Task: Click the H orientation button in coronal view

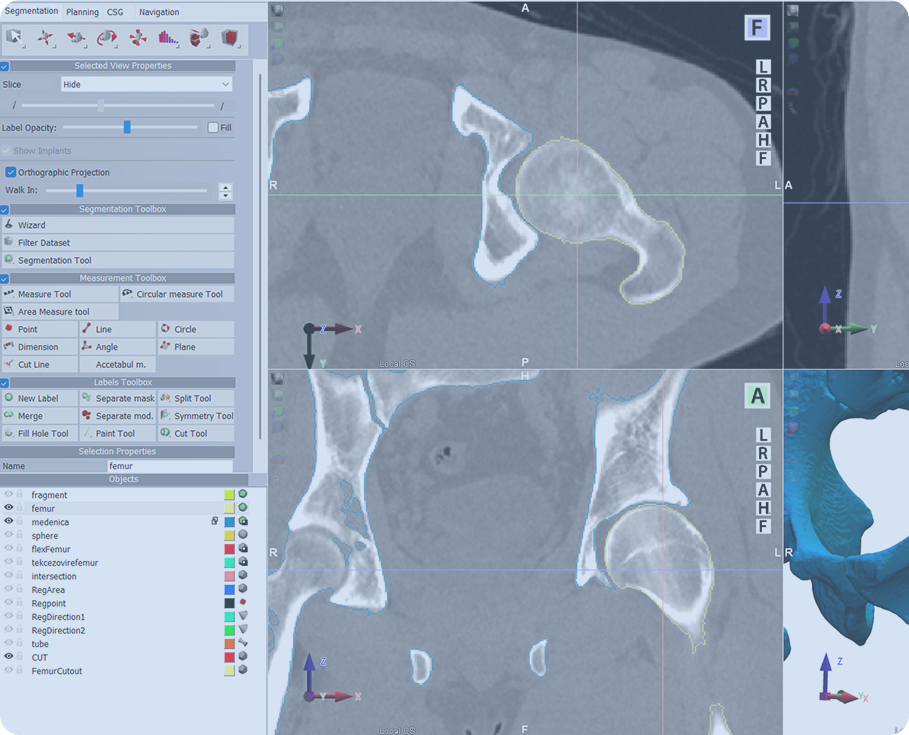Action: click(x=763, y=508)
